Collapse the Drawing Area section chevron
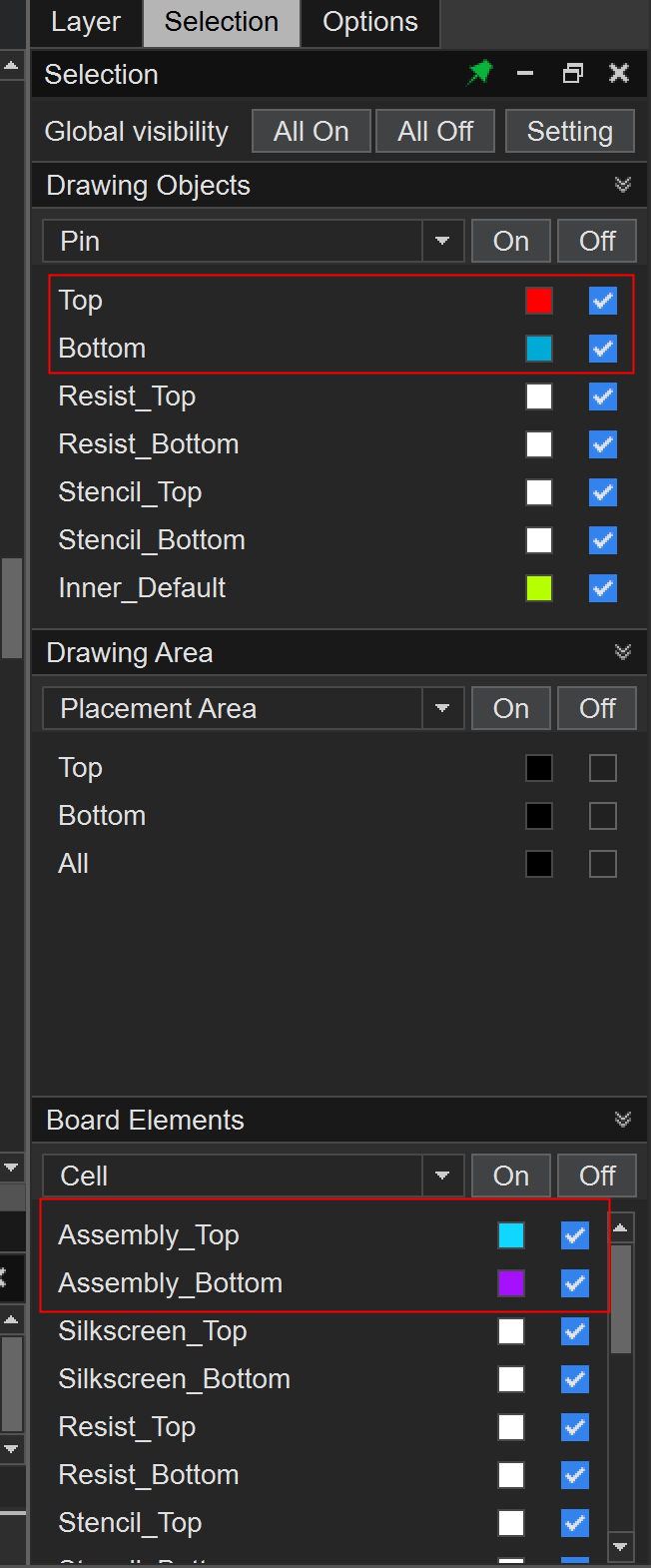Screen dimensions: 651x1568 (623, 652)
